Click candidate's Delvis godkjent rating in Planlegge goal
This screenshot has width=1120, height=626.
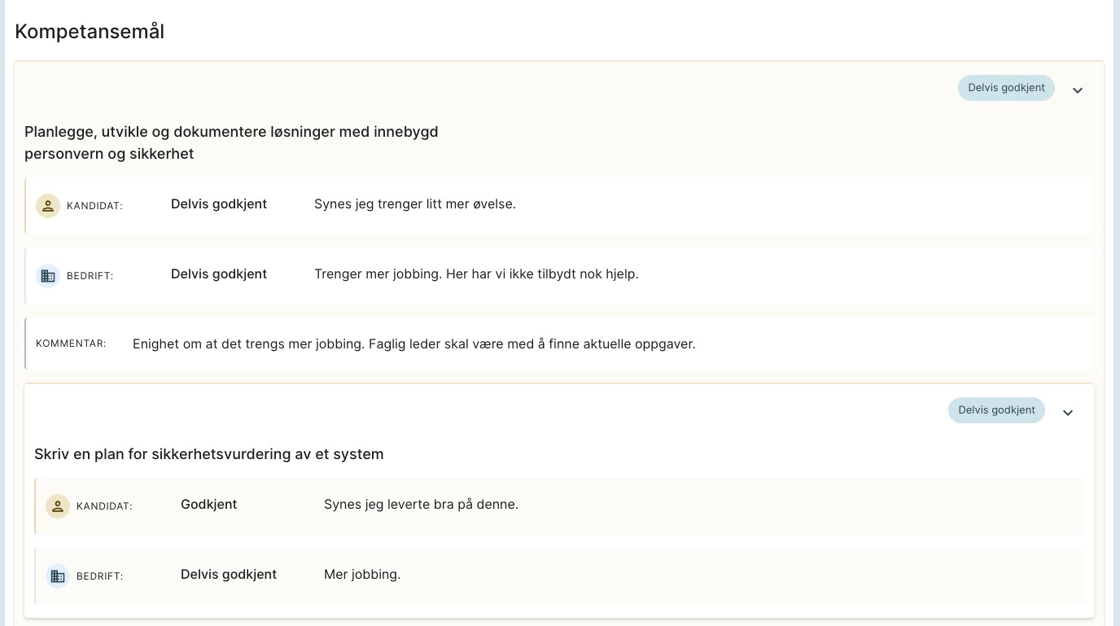(218, 204)
